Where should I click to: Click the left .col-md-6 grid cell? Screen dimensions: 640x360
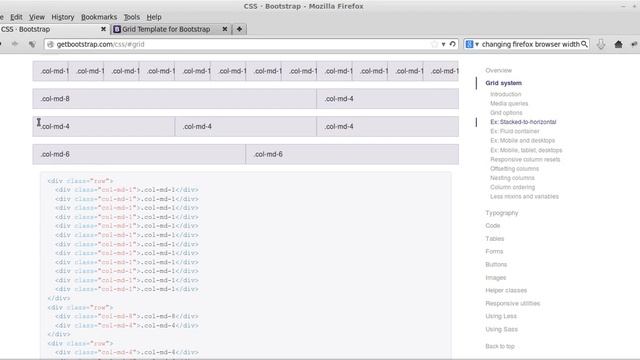[139, 154]
